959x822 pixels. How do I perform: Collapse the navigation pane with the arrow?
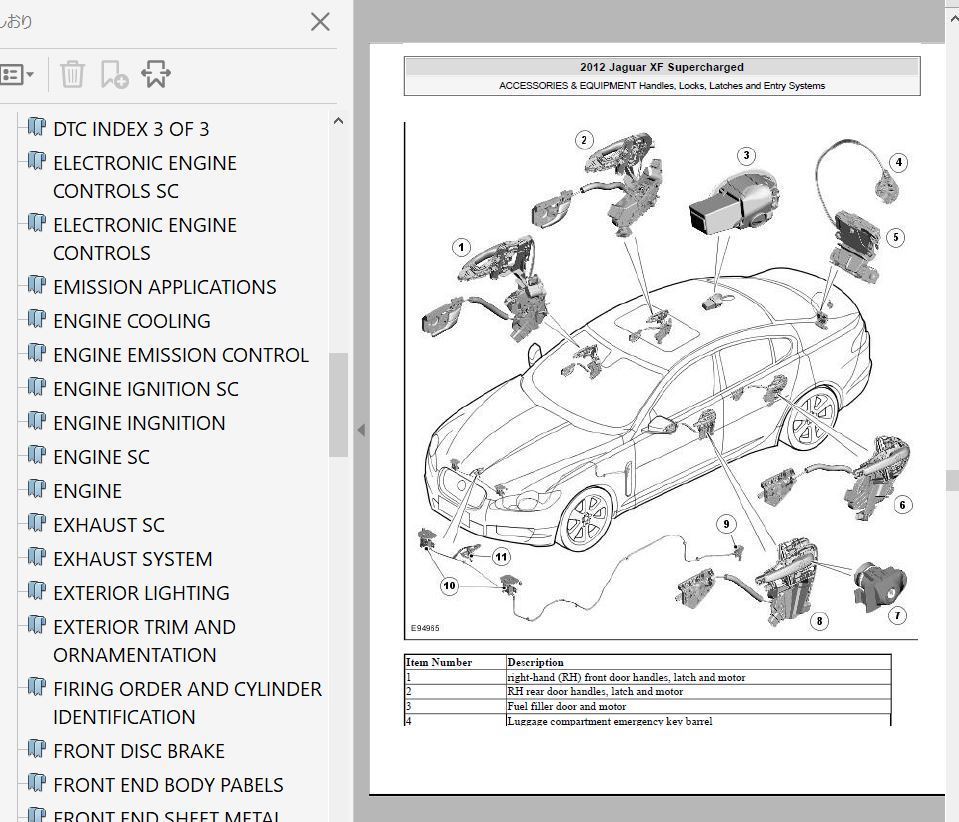coord(361,430)
